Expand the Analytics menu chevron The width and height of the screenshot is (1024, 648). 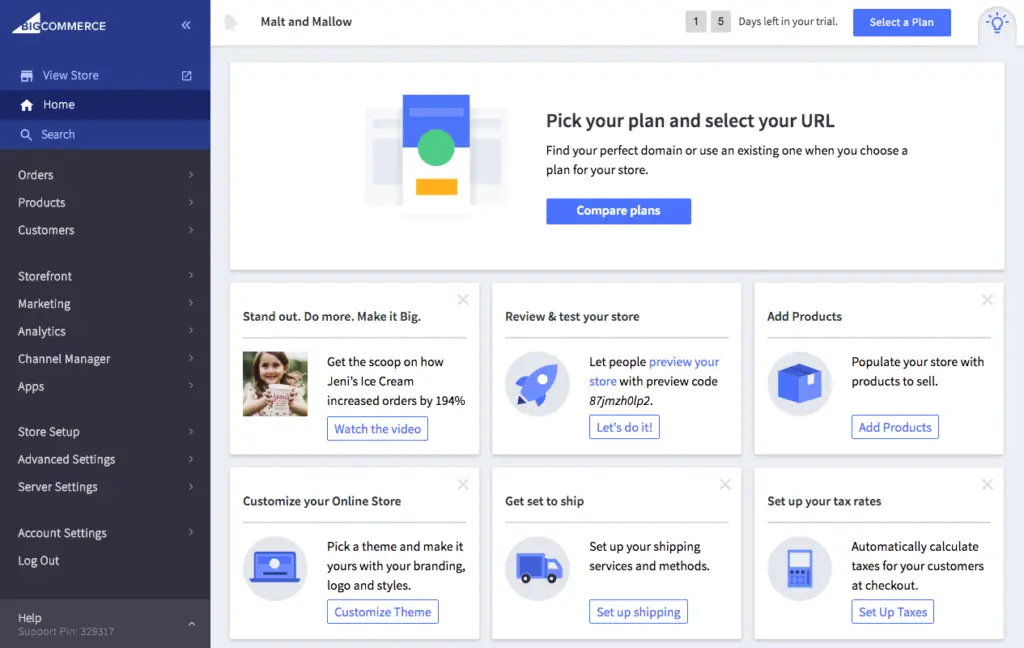pyautogui.click(x=191, y=331)
